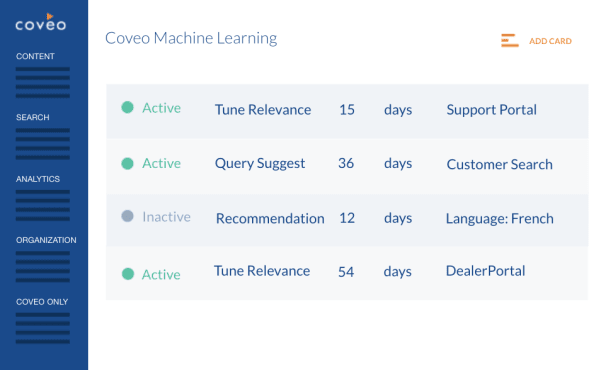Viewport: 601px width, 370px height.
Task: Open the Customer Search model link
Action: coord(499,164)
